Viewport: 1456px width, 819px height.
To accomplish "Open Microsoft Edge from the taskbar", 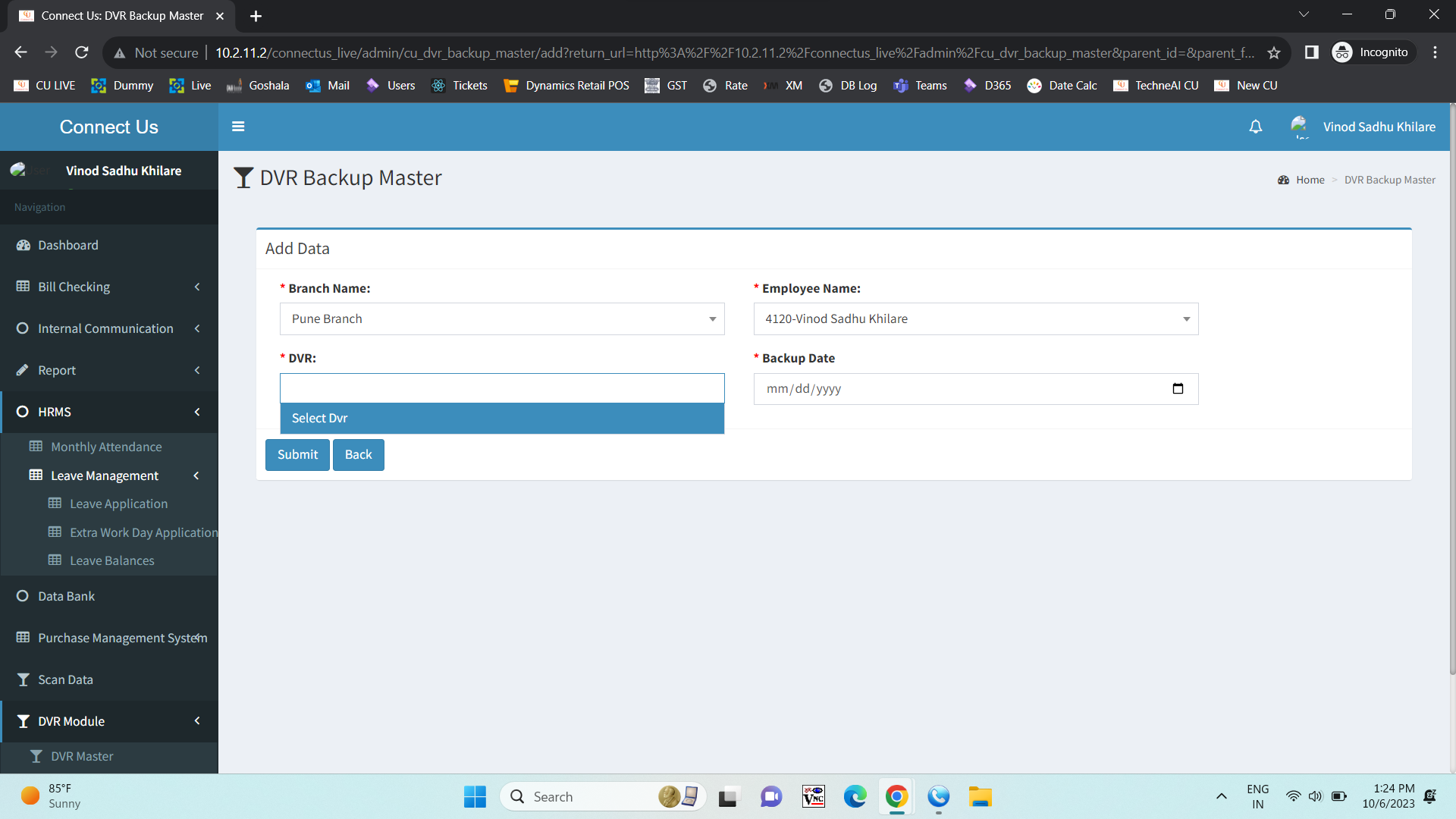I will (855, 797).
